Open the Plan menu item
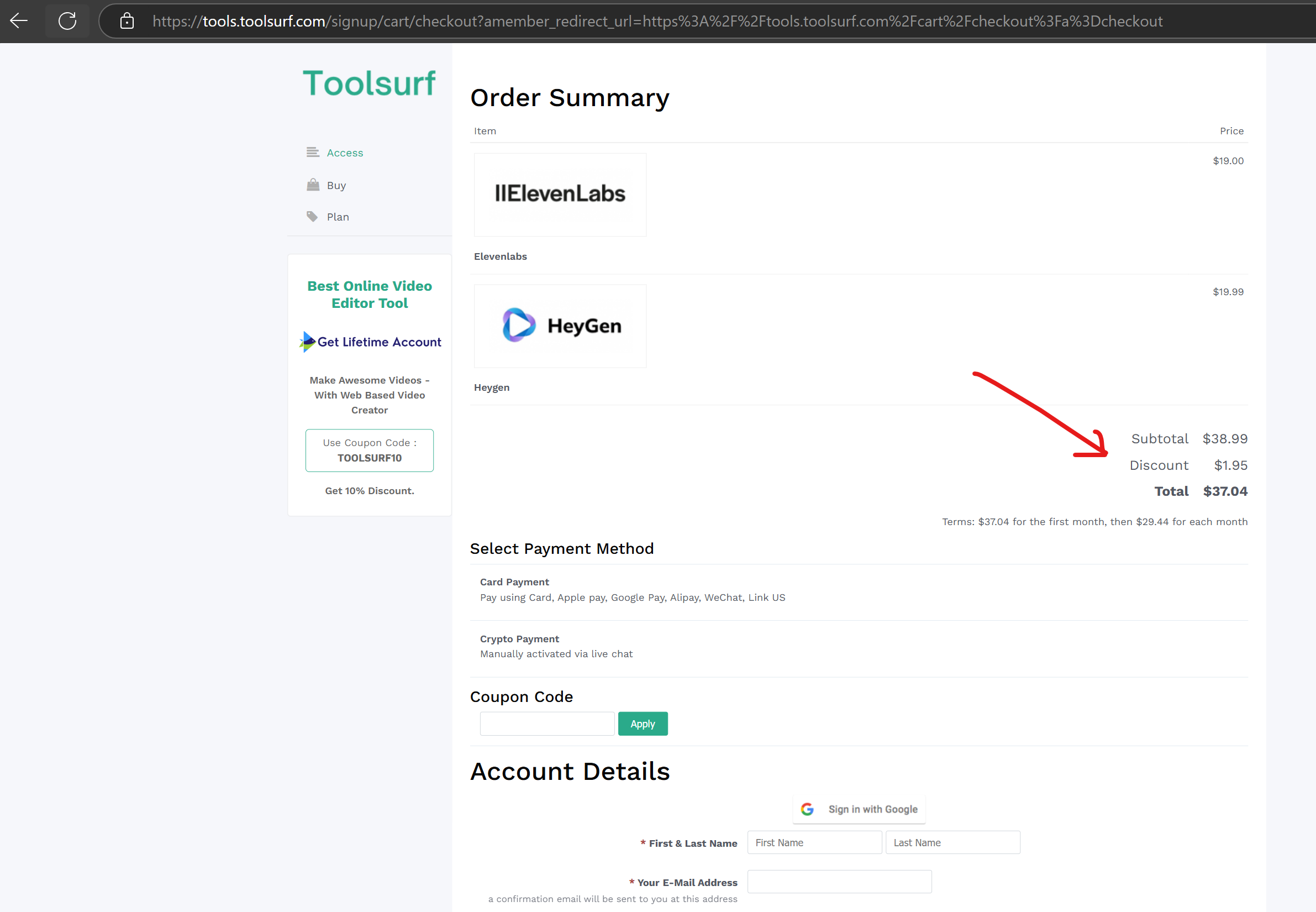 338,217
